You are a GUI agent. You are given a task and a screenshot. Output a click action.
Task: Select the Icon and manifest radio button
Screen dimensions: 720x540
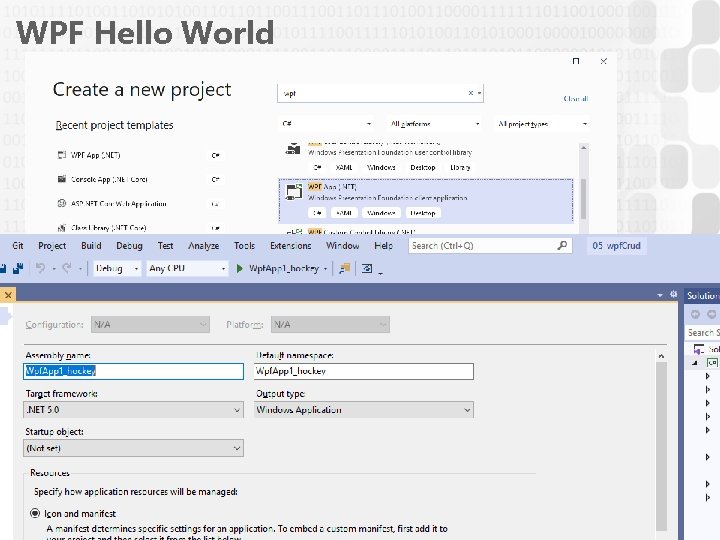35,513
